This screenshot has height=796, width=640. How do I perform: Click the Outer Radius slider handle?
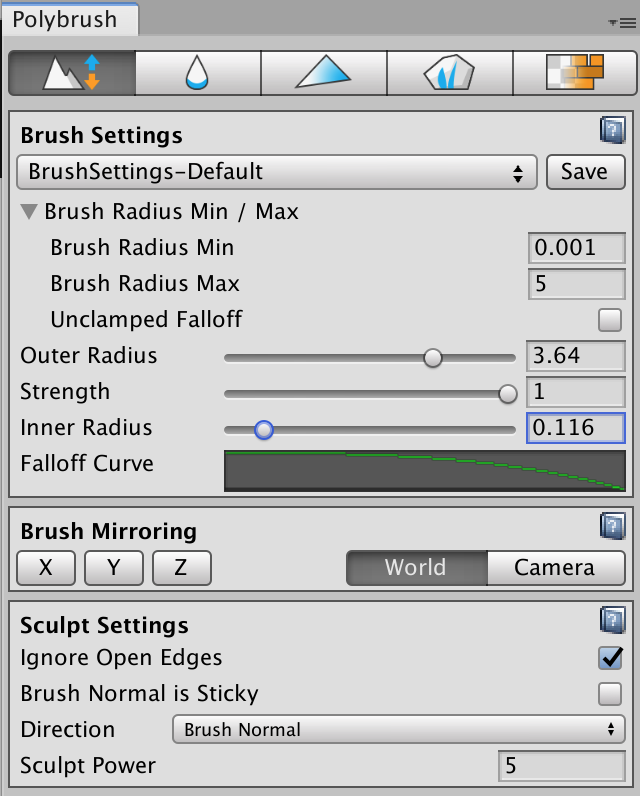(x=432, y=357)
